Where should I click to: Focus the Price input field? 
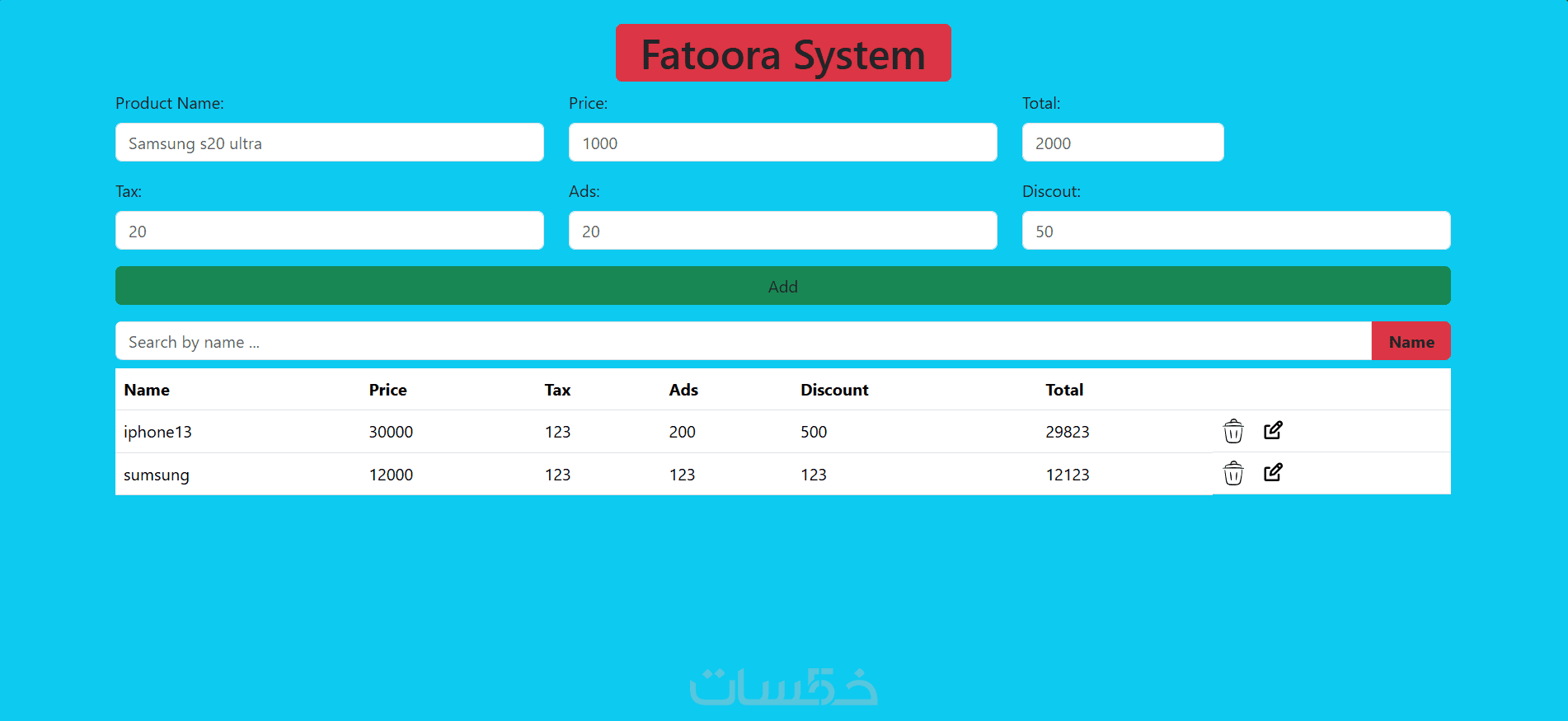click(783, 143)
